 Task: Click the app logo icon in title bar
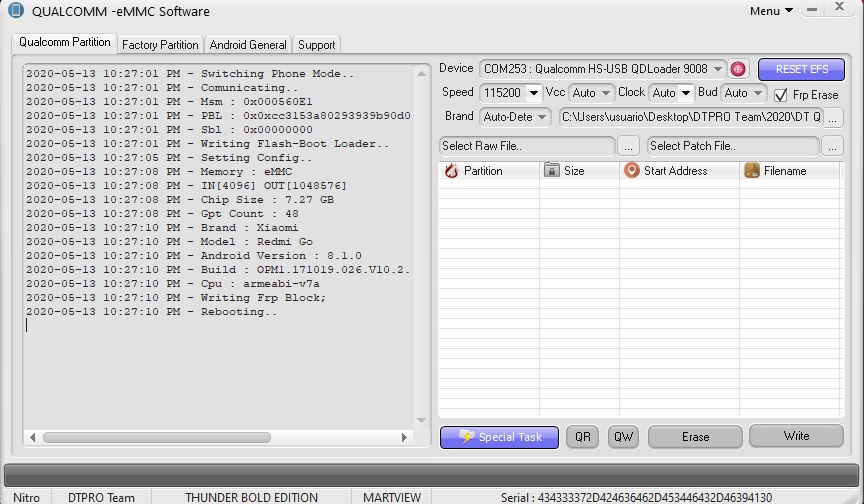pos(16,10)
